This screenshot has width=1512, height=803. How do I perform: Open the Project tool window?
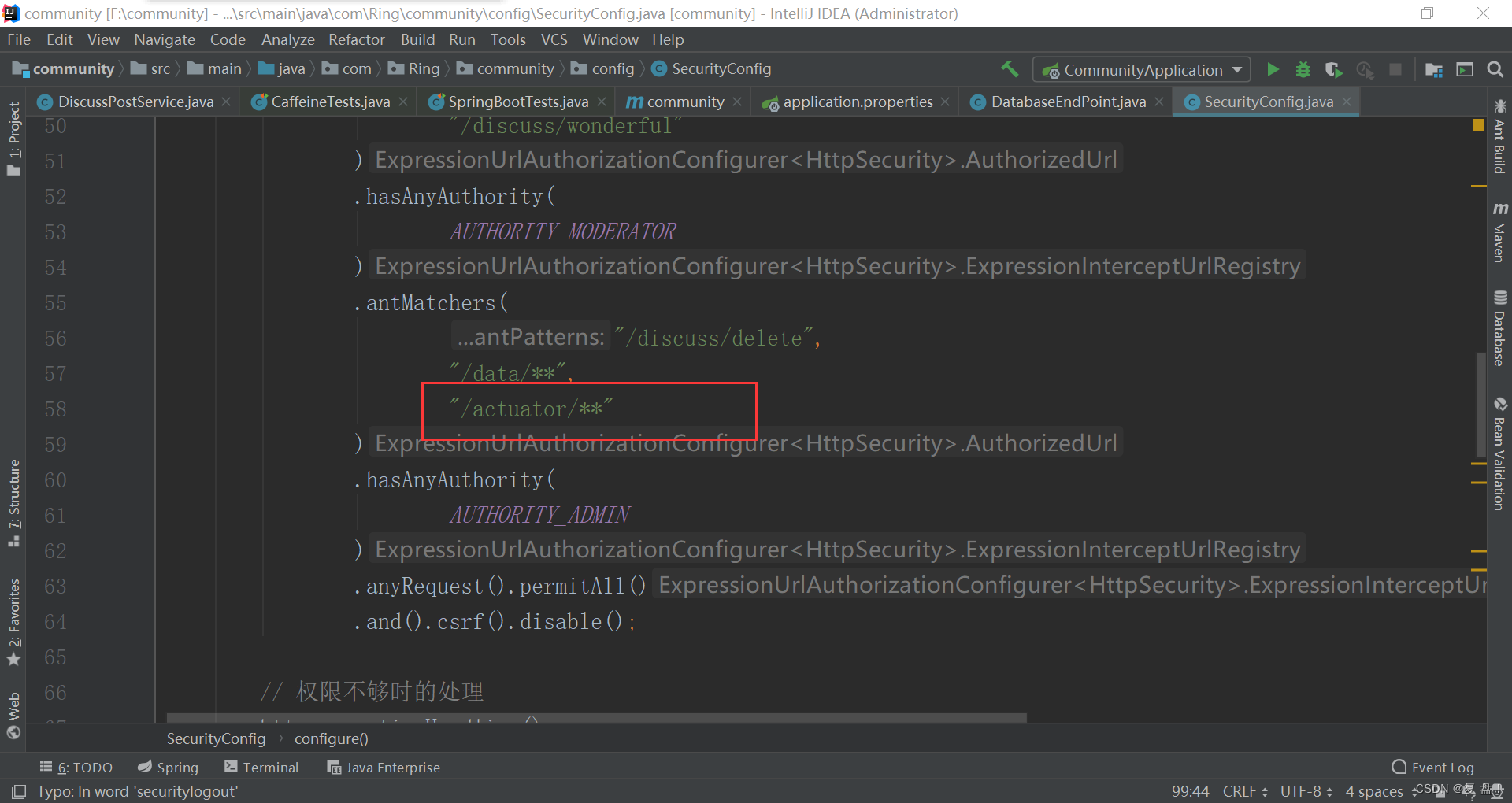(x=13, y=139)
